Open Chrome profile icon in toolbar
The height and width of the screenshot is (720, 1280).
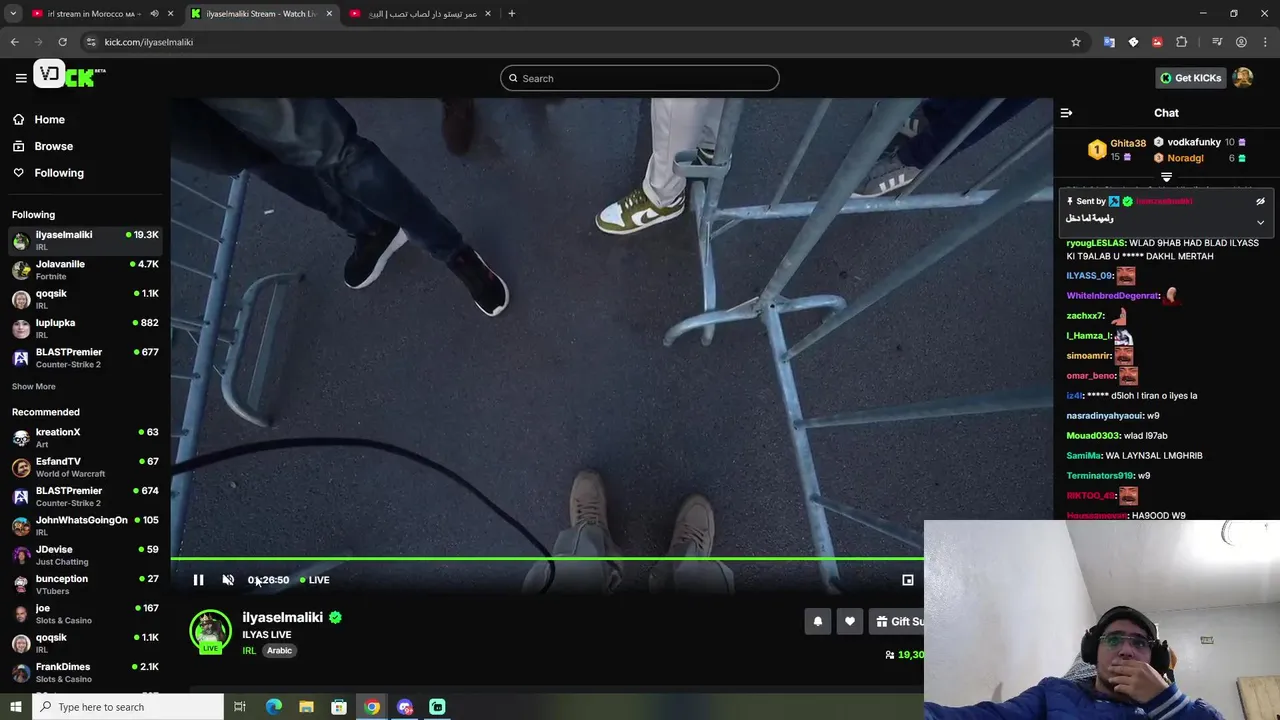(1241, 42)
